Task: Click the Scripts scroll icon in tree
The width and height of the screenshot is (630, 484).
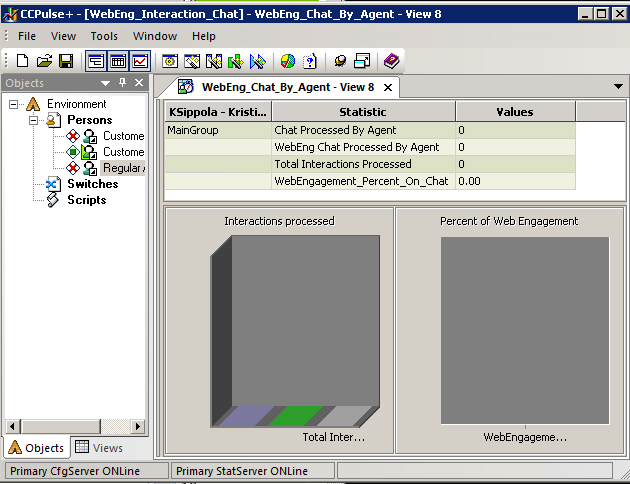Action: pos(52,200)
